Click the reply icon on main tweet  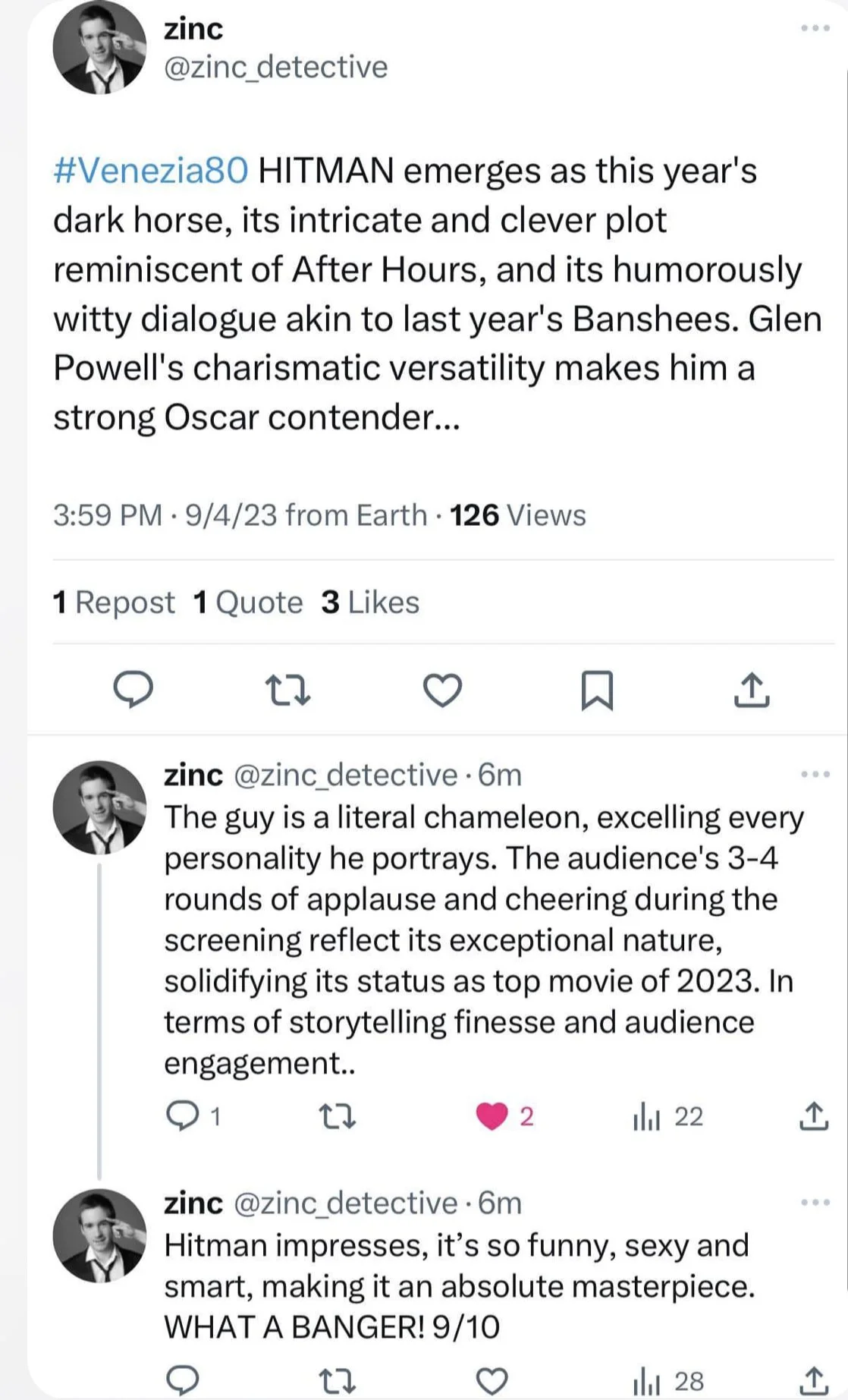tap(133, 690)
